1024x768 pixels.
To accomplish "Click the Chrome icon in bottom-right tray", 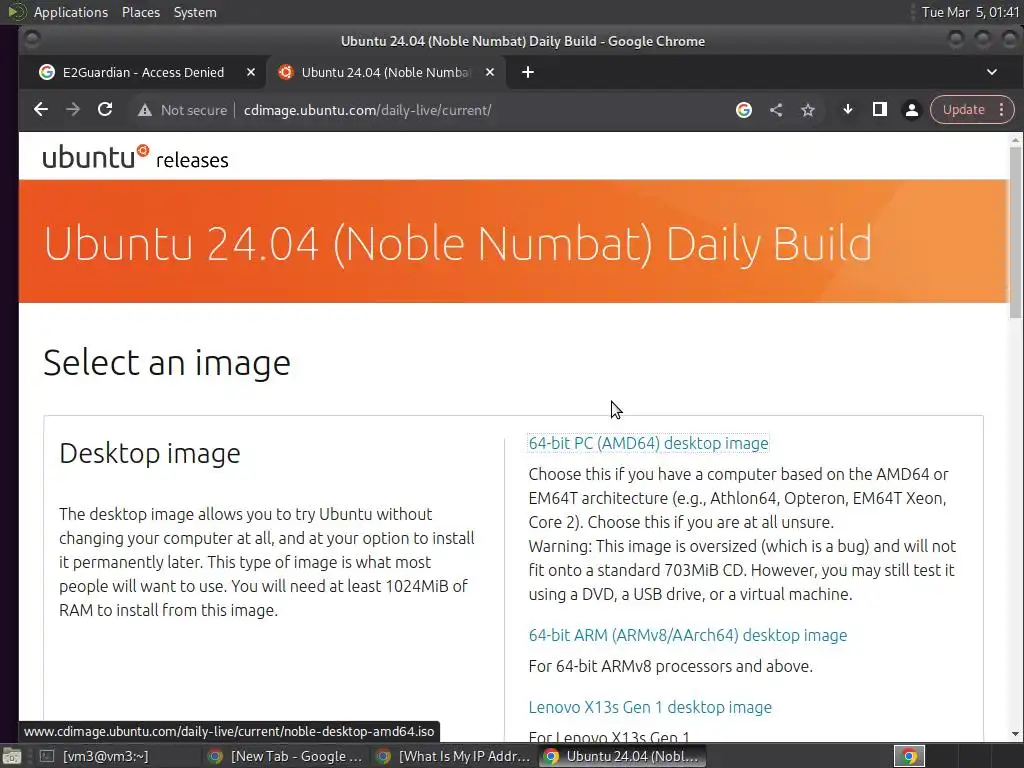I will [x=909, y=756].
